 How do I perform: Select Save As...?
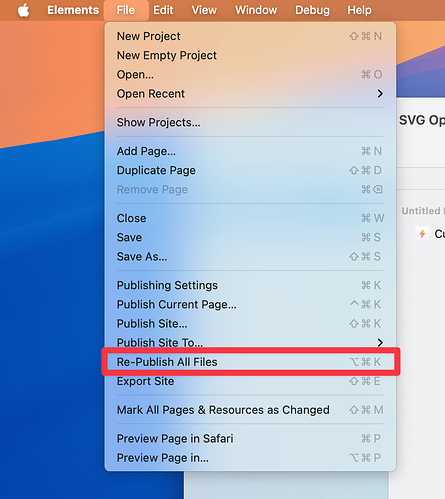pyautogui.click(x=250, y=256)
